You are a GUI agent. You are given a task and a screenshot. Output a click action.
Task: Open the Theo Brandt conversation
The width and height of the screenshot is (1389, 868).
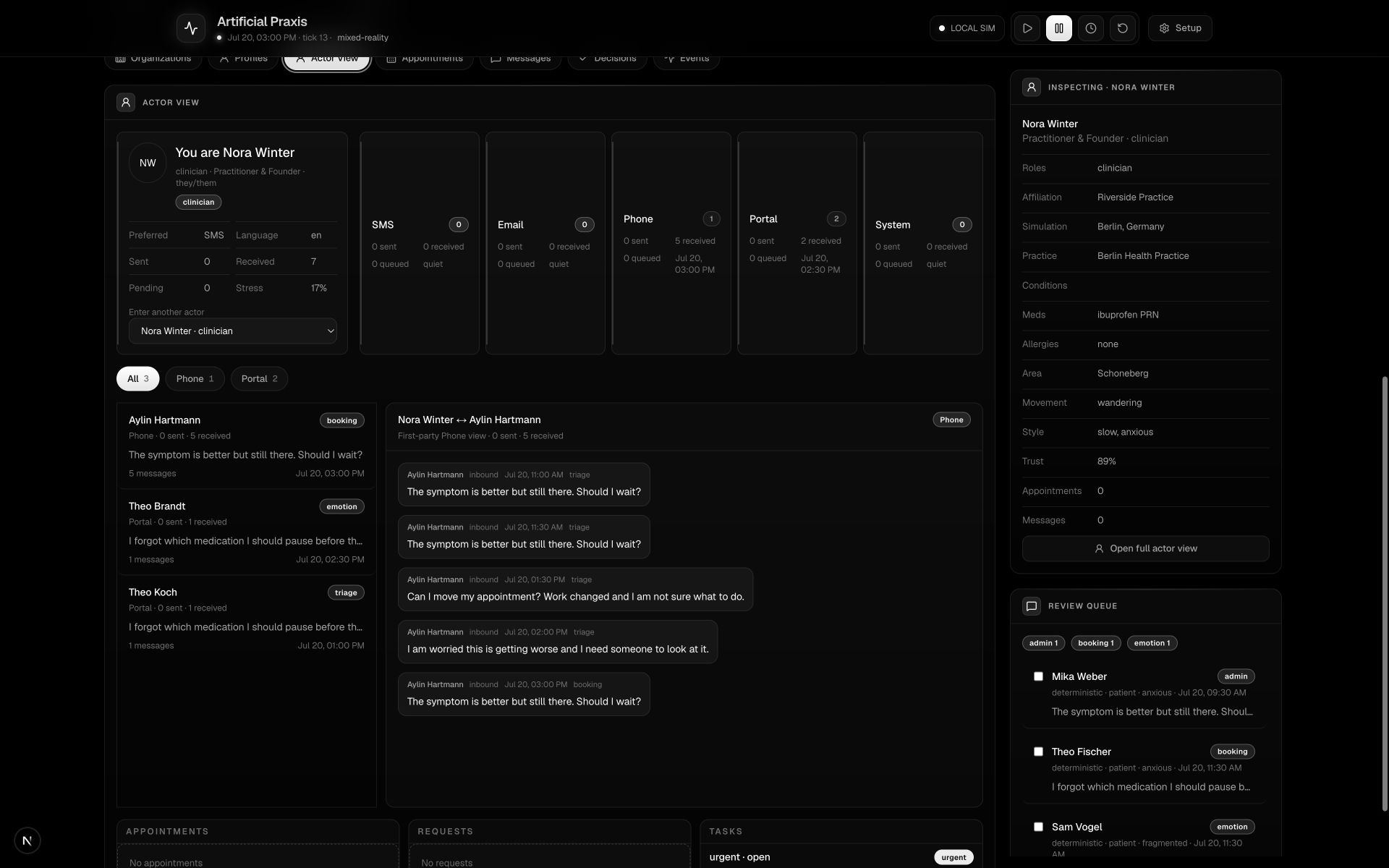247,532
